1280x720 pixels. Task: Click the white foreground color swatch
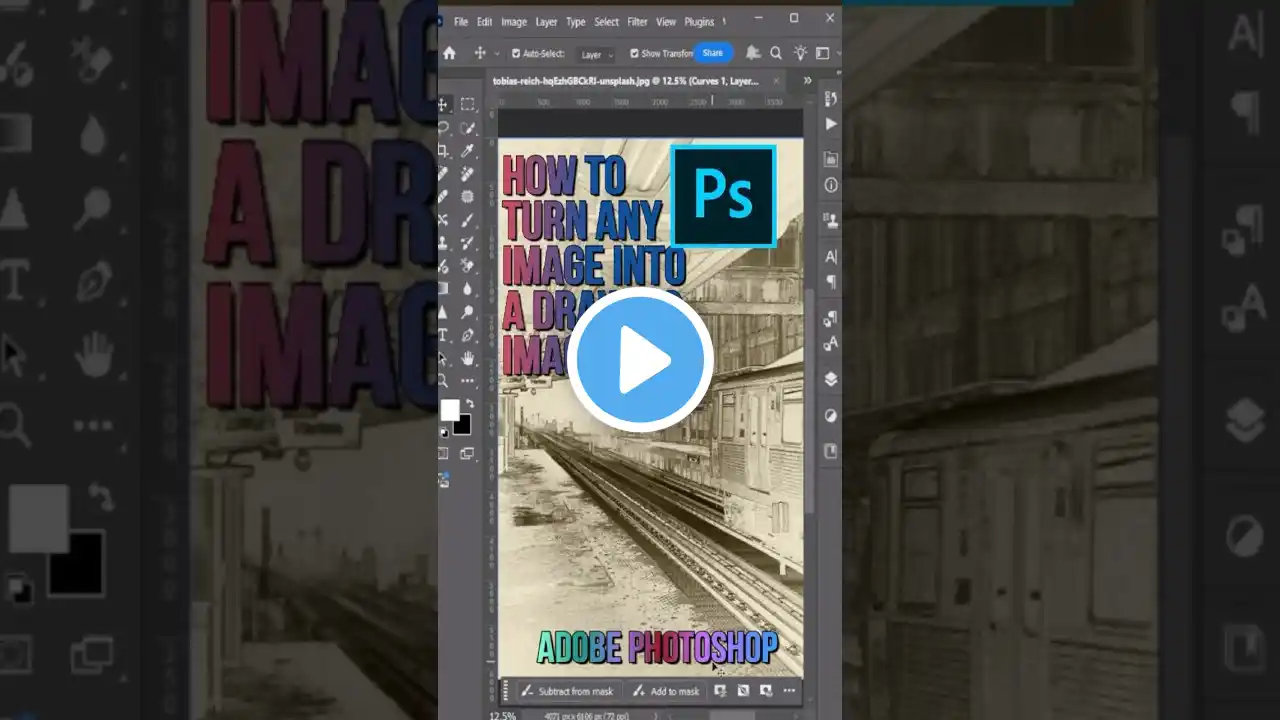click(450, 410)
